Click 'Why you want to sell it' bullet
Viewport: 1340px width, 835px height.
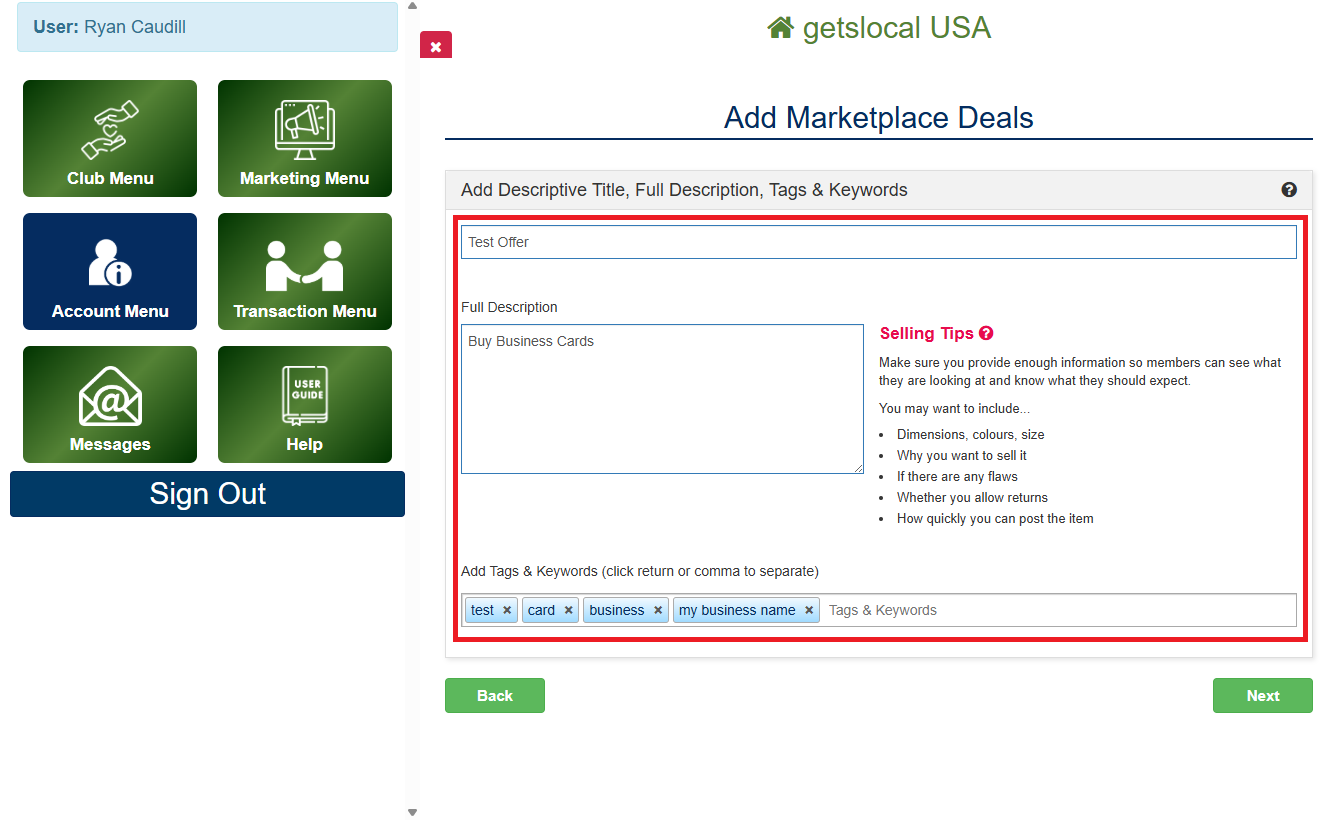(962, 456)
